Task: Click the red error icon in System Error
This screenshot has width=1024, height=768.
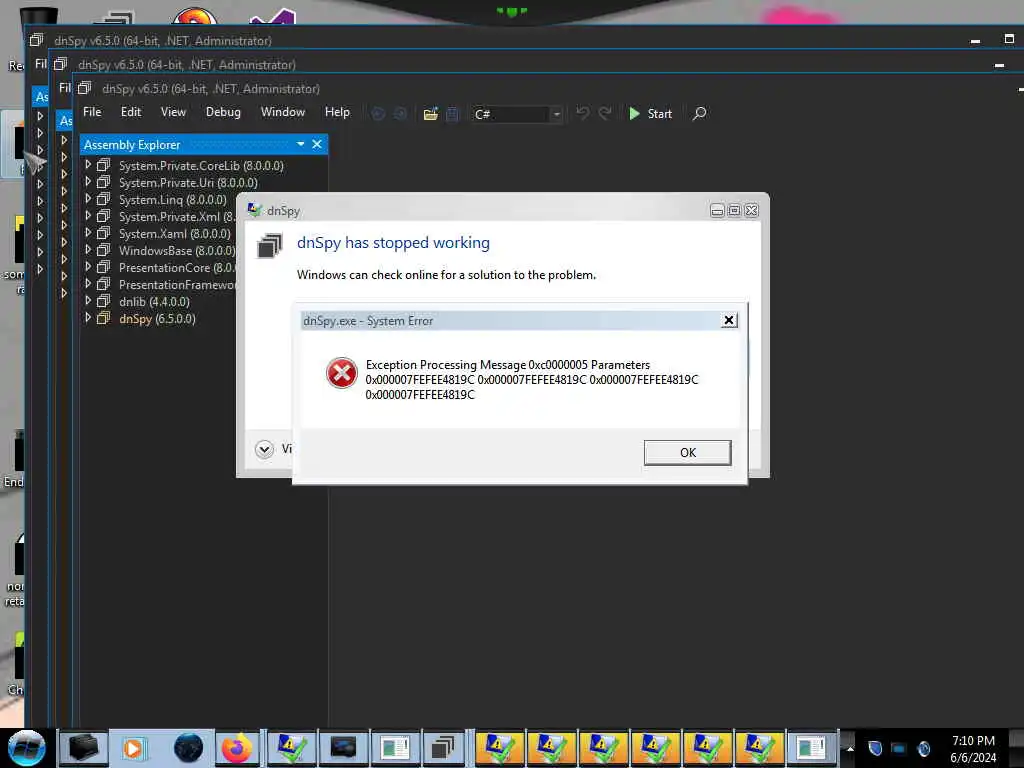Action: [x=342, y=373]
